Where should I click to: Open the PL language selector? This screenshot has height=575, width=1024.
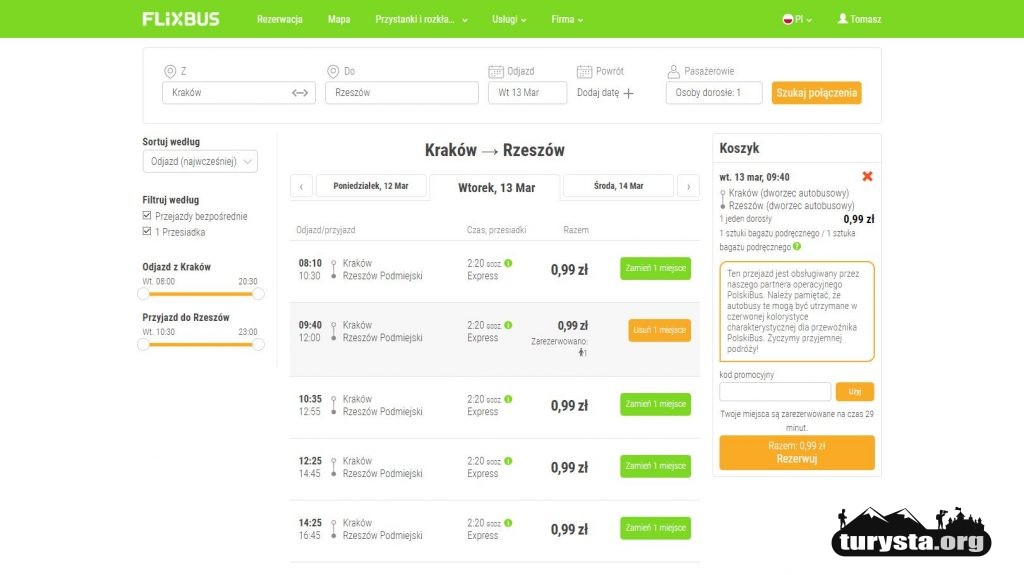point(796,19)
